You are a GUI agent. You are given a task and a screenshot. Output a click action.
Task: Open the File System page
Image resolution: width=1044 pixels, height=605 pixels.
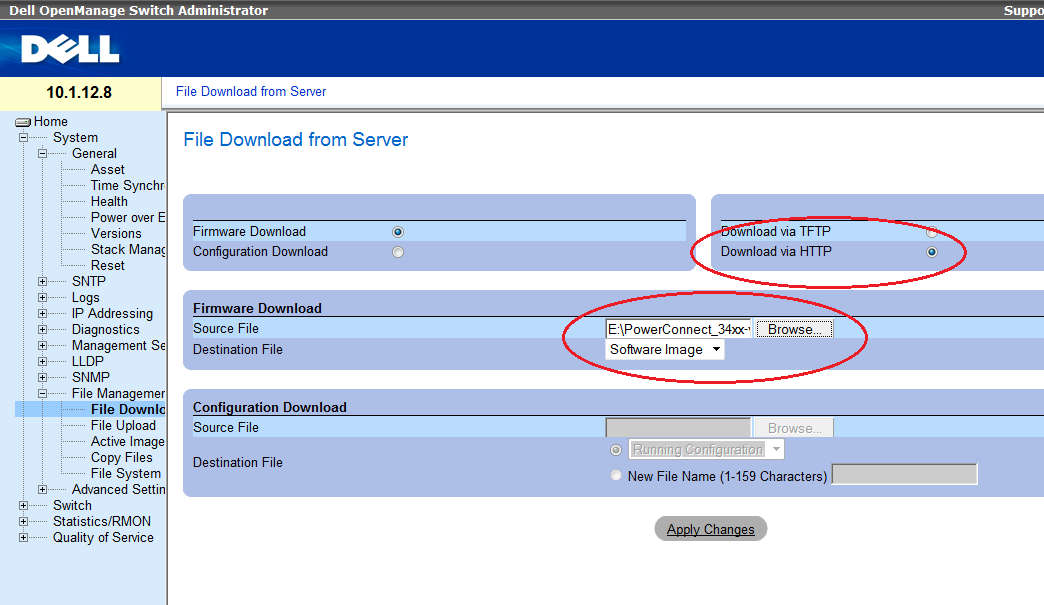pyautogui.click(x=126, y=473)
